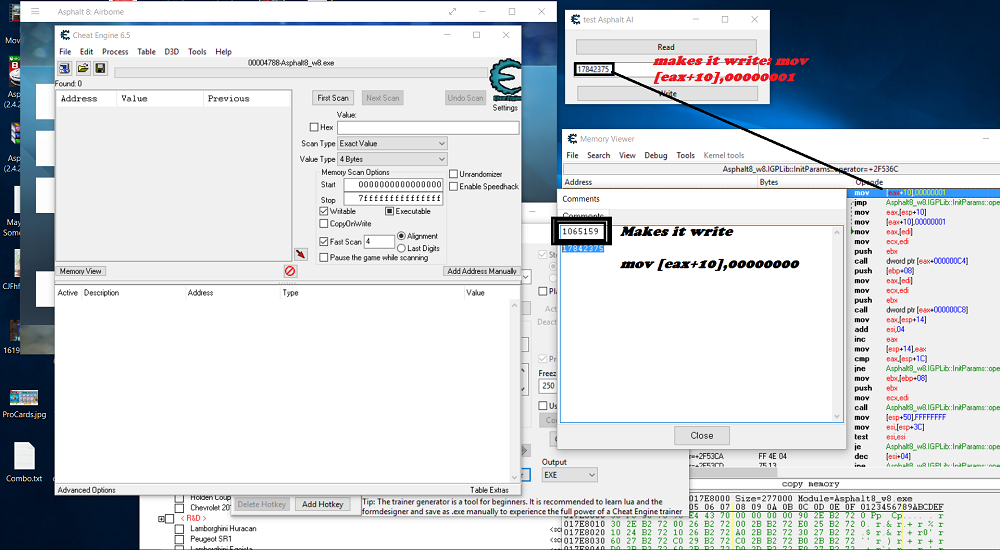Select the Alignment radio button
This screenshot has width=1000, height=550.
401,236
